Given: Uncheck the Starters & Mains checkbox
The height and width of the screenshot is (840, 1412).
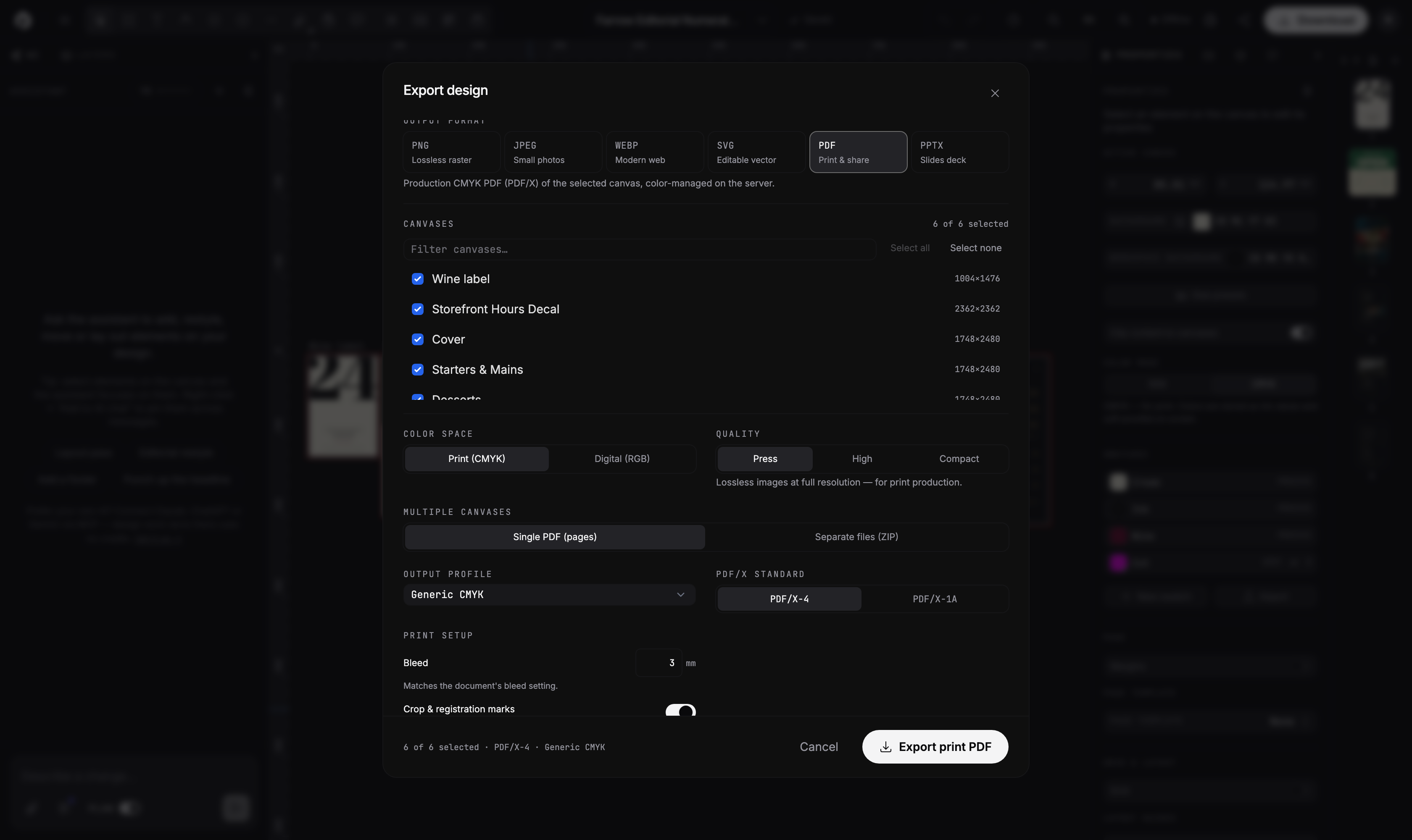Looking at the screenshot, I should [417, 370].
